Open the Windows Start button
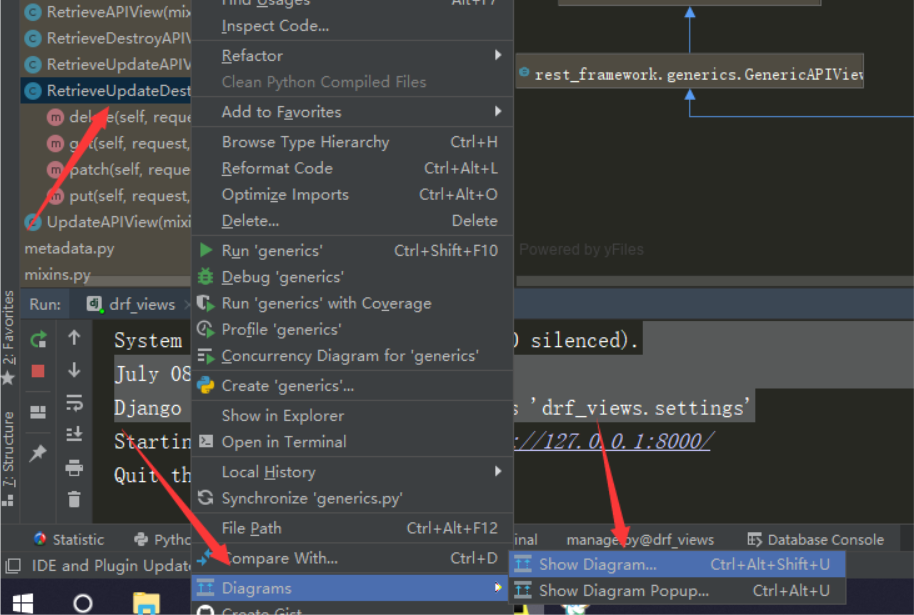914x615 pixels. (23, 603)
